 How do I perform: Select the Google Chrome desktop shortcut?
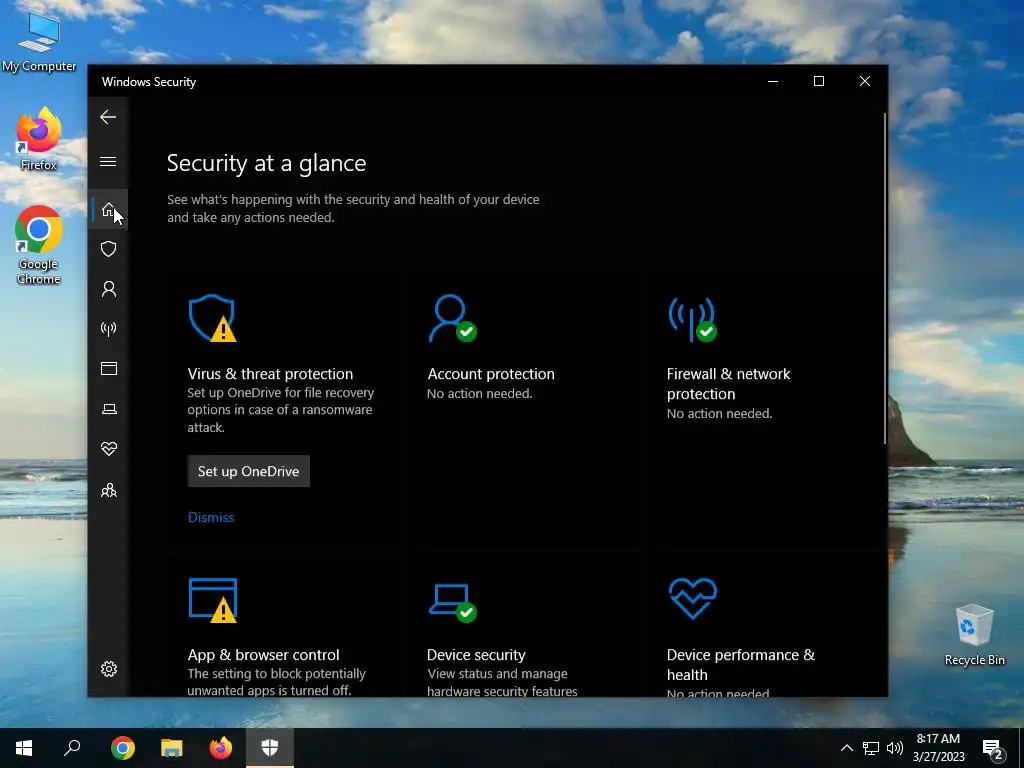point(39,245)
